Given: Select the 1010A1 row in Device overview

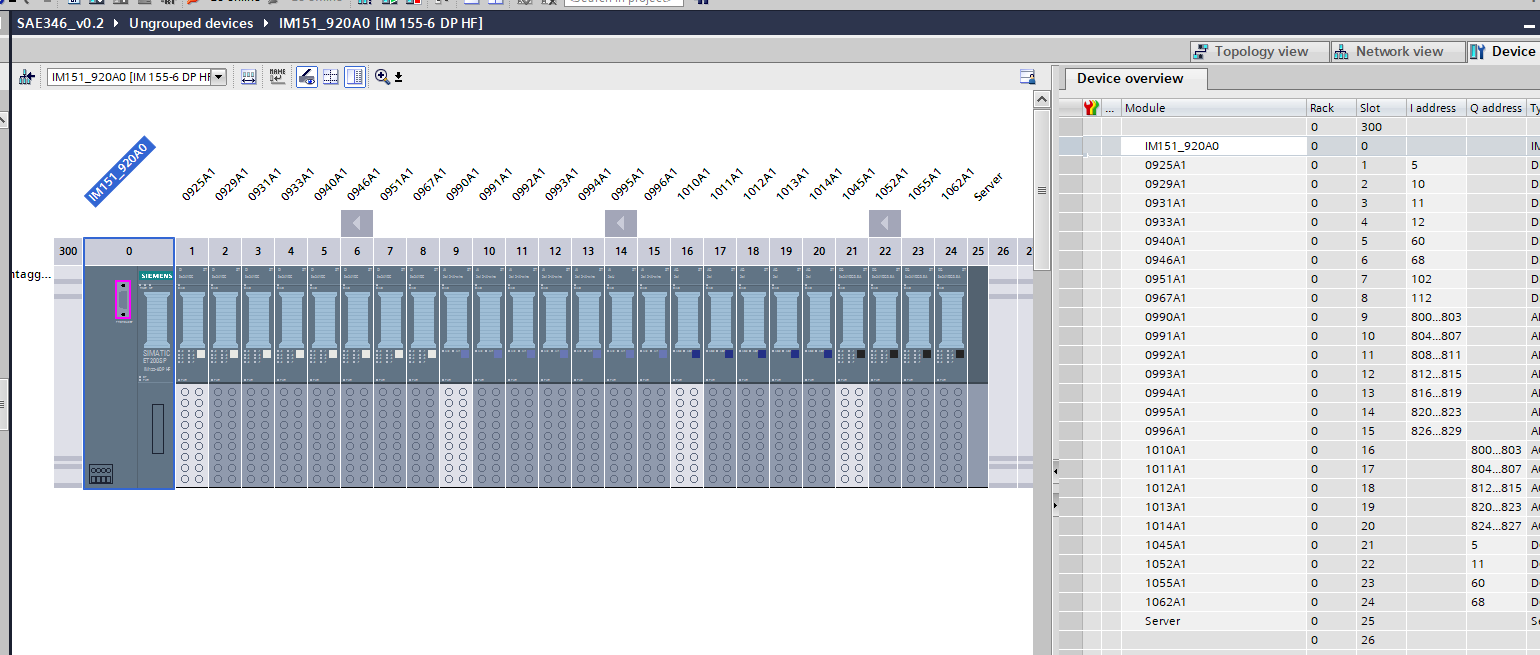Looking at the screenshot, I should (1299, 450).
